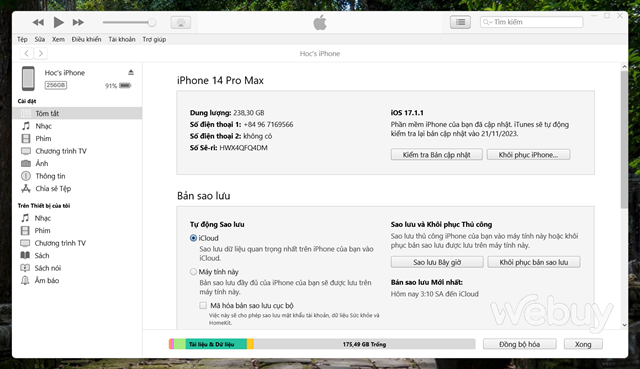The width and height of the screenshot is (640, 369).
Task: Click the scroll down arrow
Action: [x=624, y=325]
